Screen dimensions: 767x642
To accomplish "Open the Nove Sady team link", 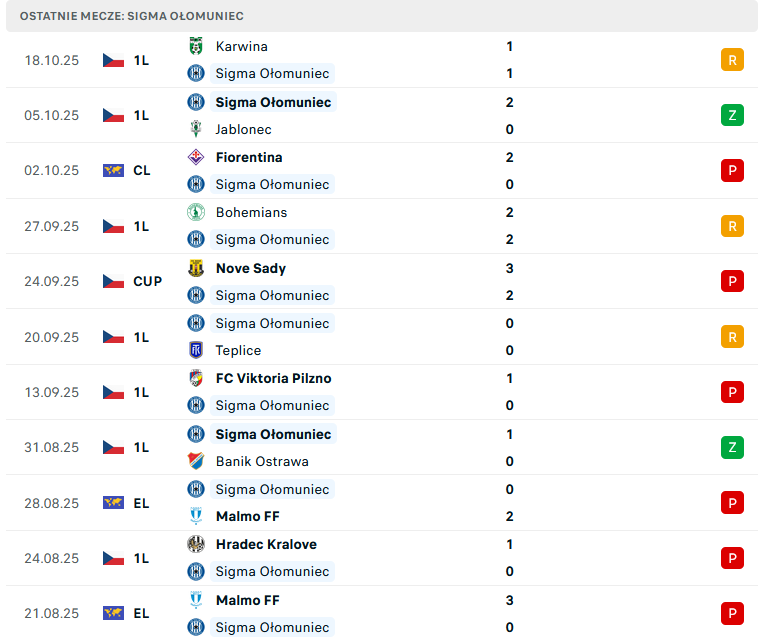I will [x=250, y=268].
